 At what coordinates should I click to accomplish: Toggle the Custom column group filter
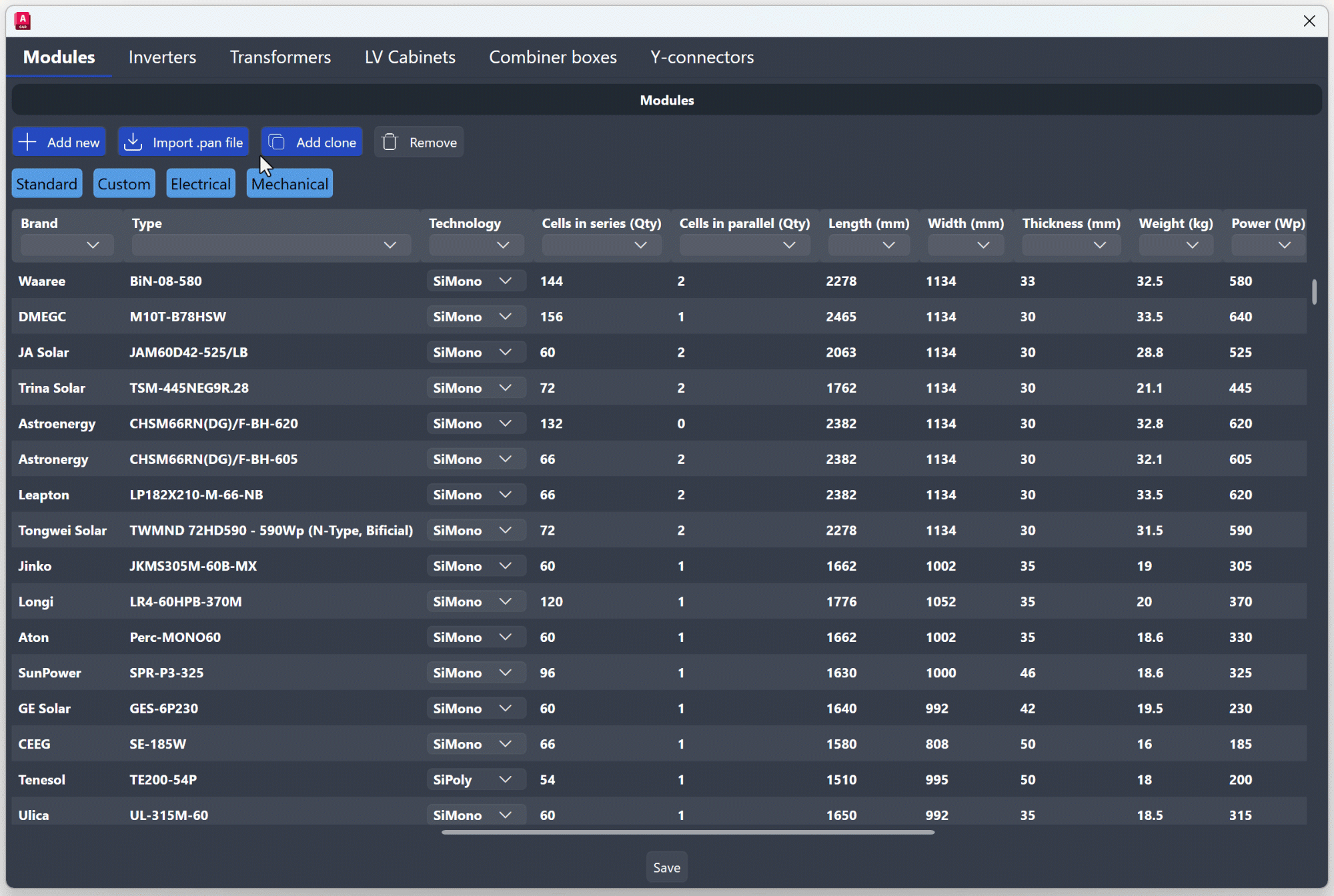tap(124, 184)
